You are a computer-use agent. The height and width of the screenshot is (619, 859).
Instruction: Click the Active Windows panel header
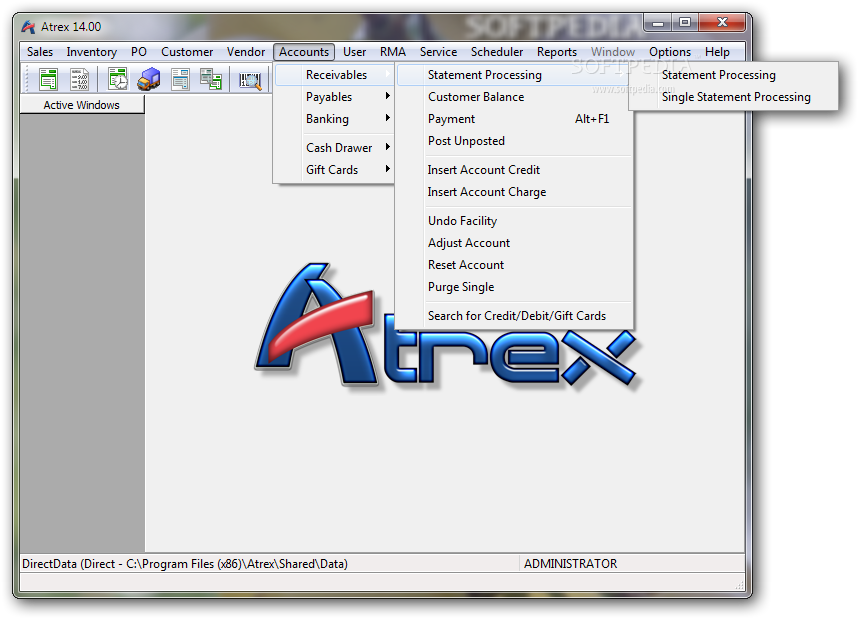coord(82,105)
